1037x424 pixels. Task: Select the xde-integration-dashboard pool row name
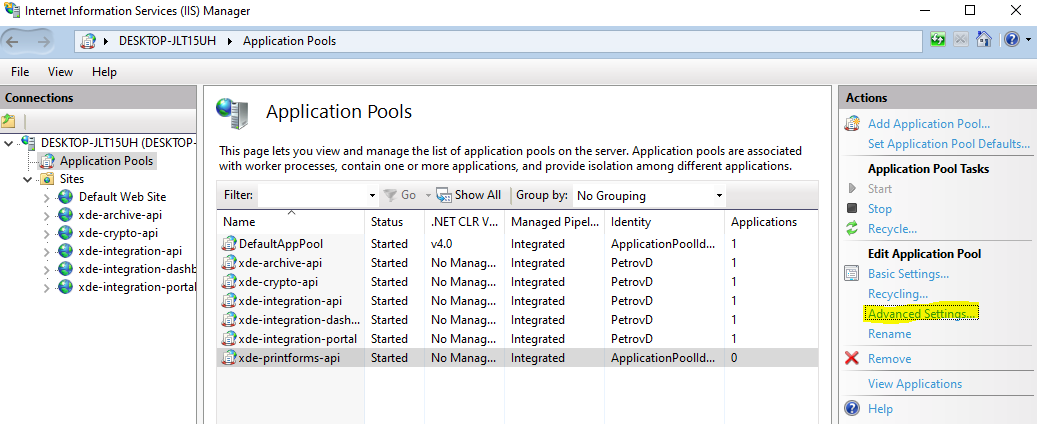click(299, 319)
